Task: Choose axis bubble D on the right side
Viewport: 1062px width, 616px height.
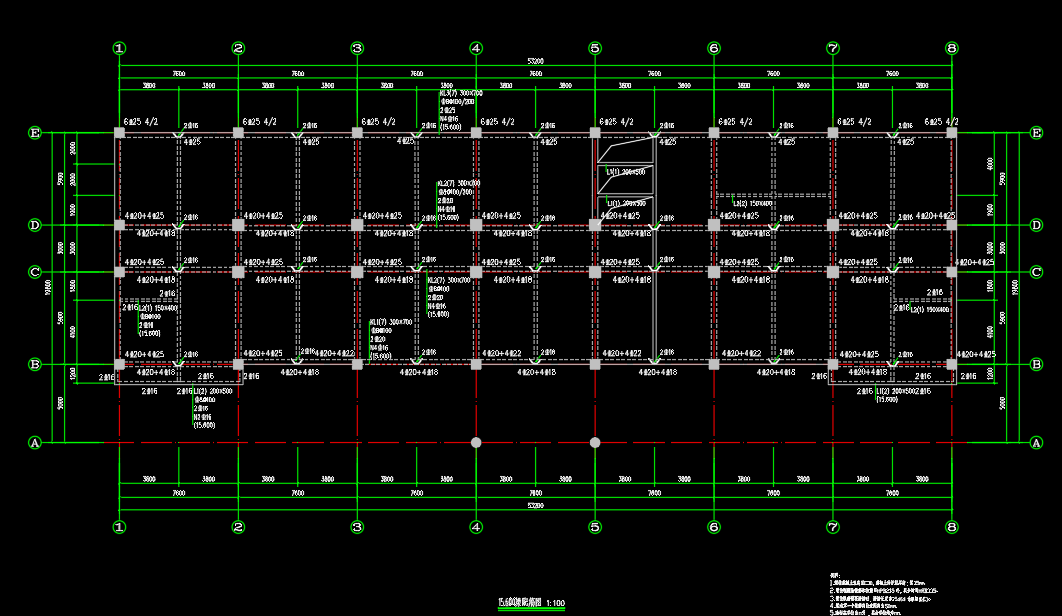Action: 1036,225
